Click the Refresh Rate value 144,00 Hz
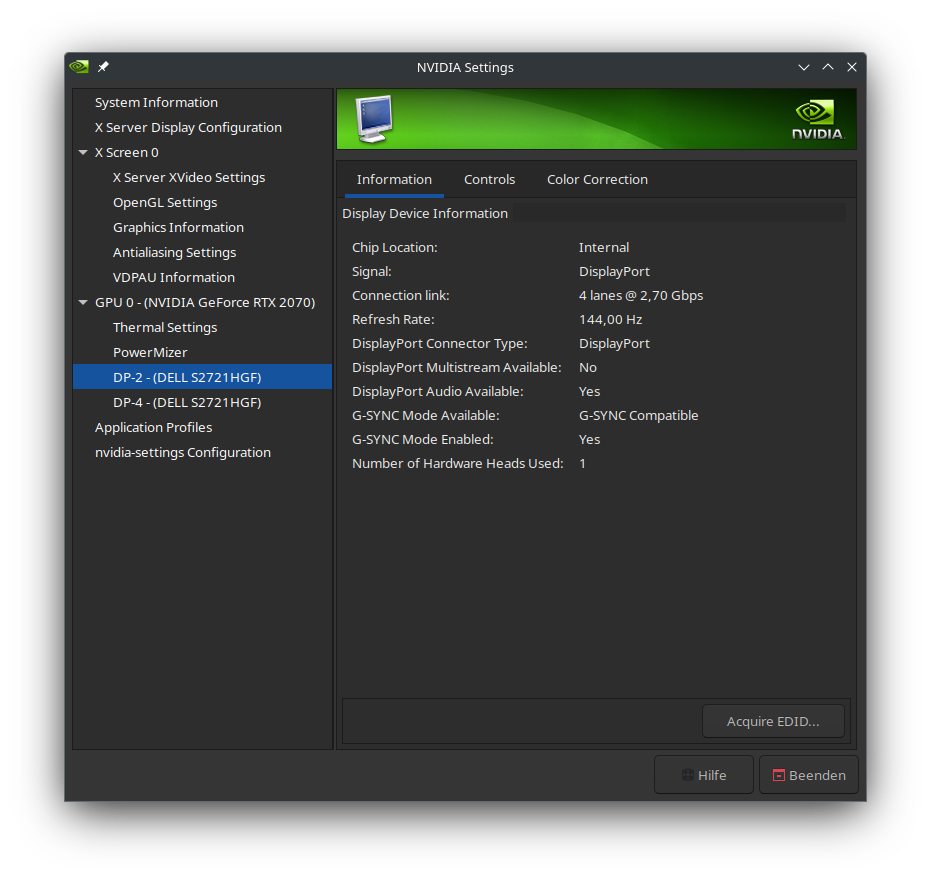Screen dimensions: 931x878 610,319
